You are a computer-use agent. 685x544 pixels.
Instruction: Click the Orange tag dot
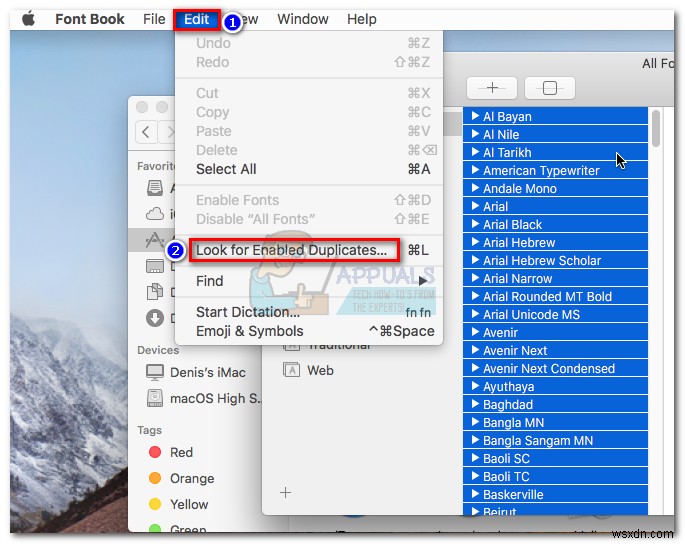point(155,478)
